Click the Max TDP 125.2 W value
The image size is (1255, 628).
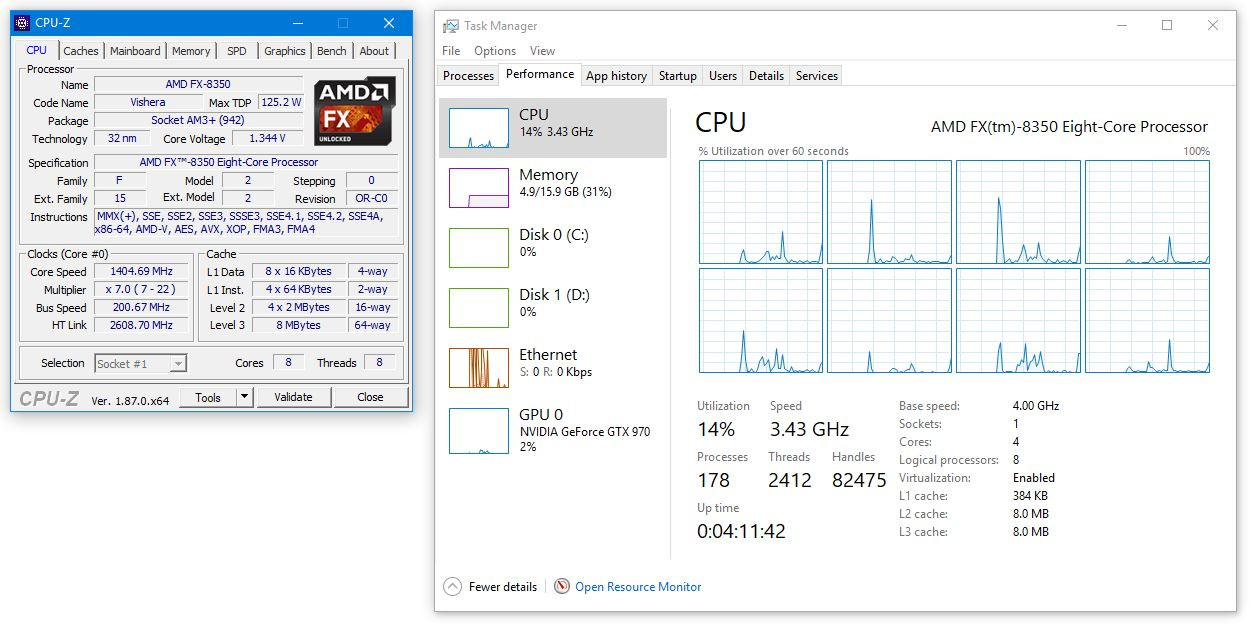point(280,103)
